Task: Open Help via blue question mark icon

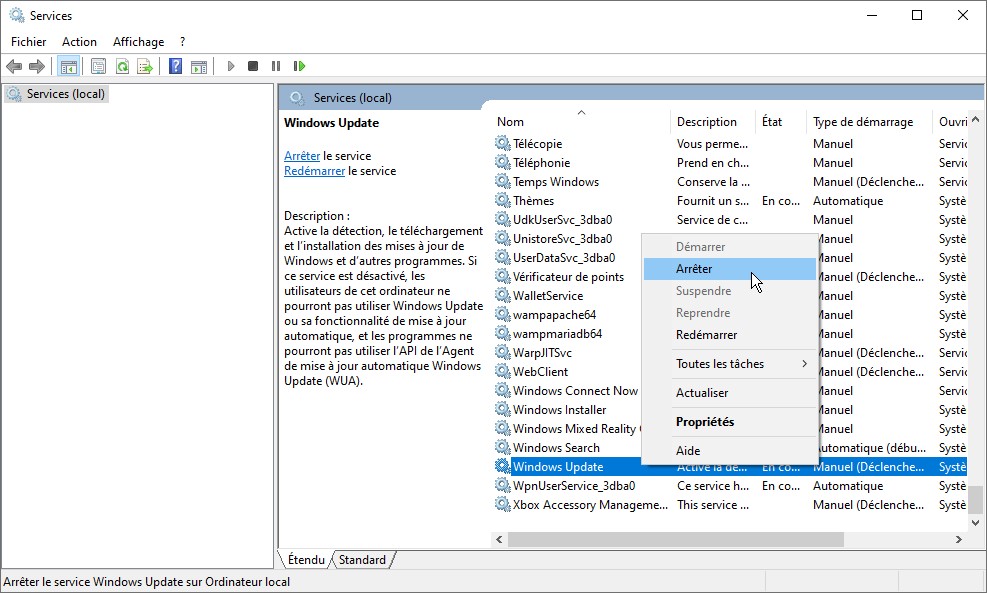Action: point(175,67)
